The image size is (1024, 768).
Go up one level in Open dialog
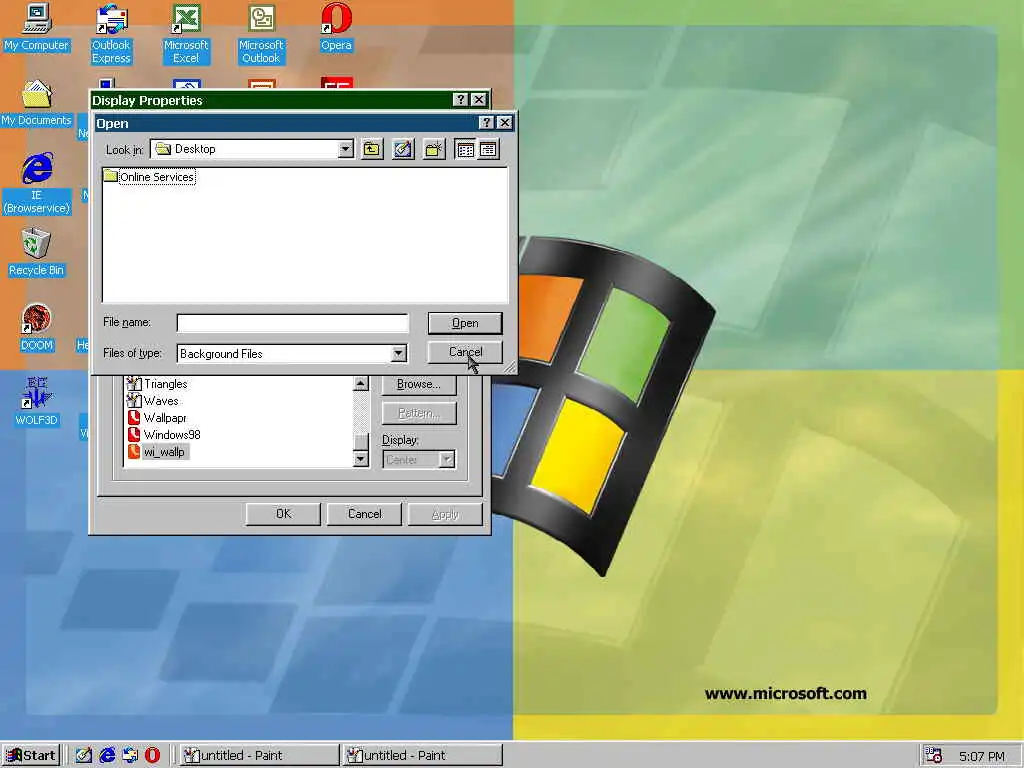(372, 150)
